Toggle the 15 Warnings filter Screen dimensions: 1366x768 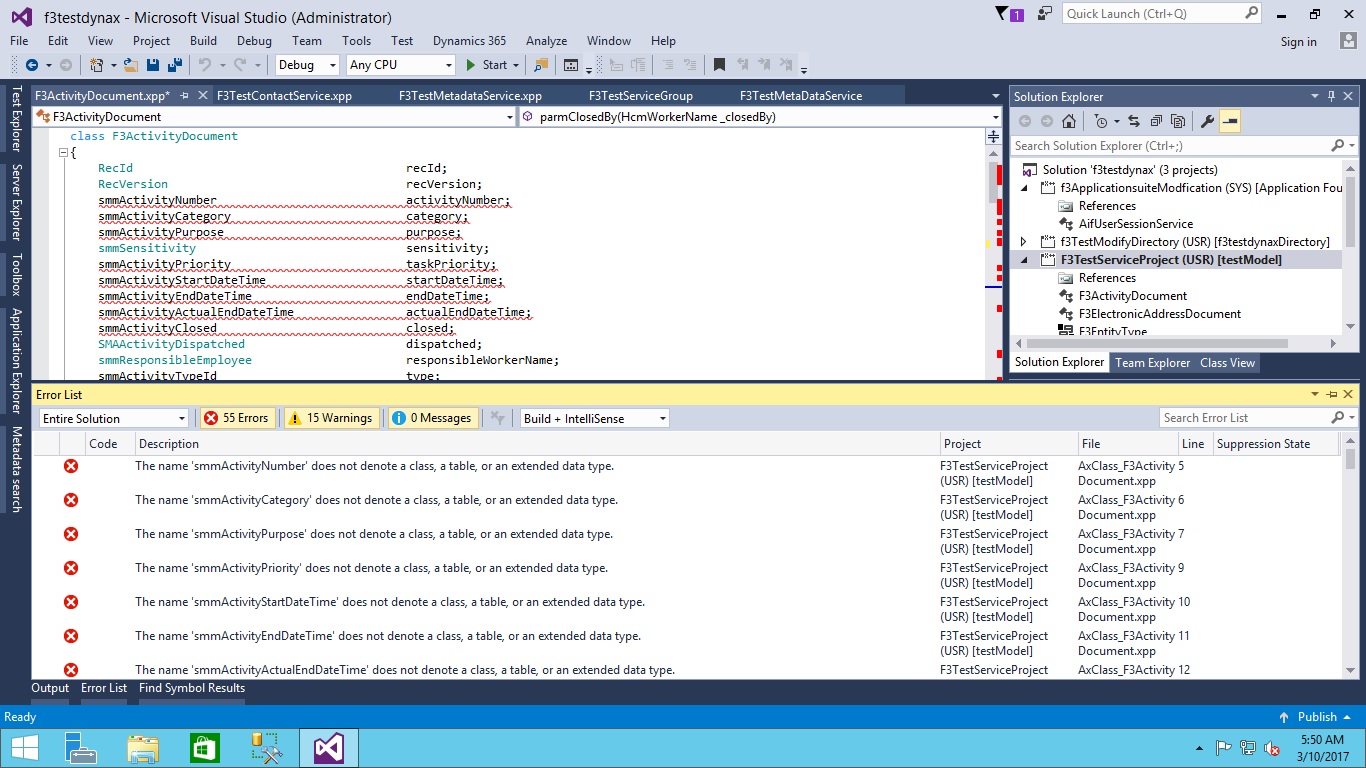click(x=331, y=418)
